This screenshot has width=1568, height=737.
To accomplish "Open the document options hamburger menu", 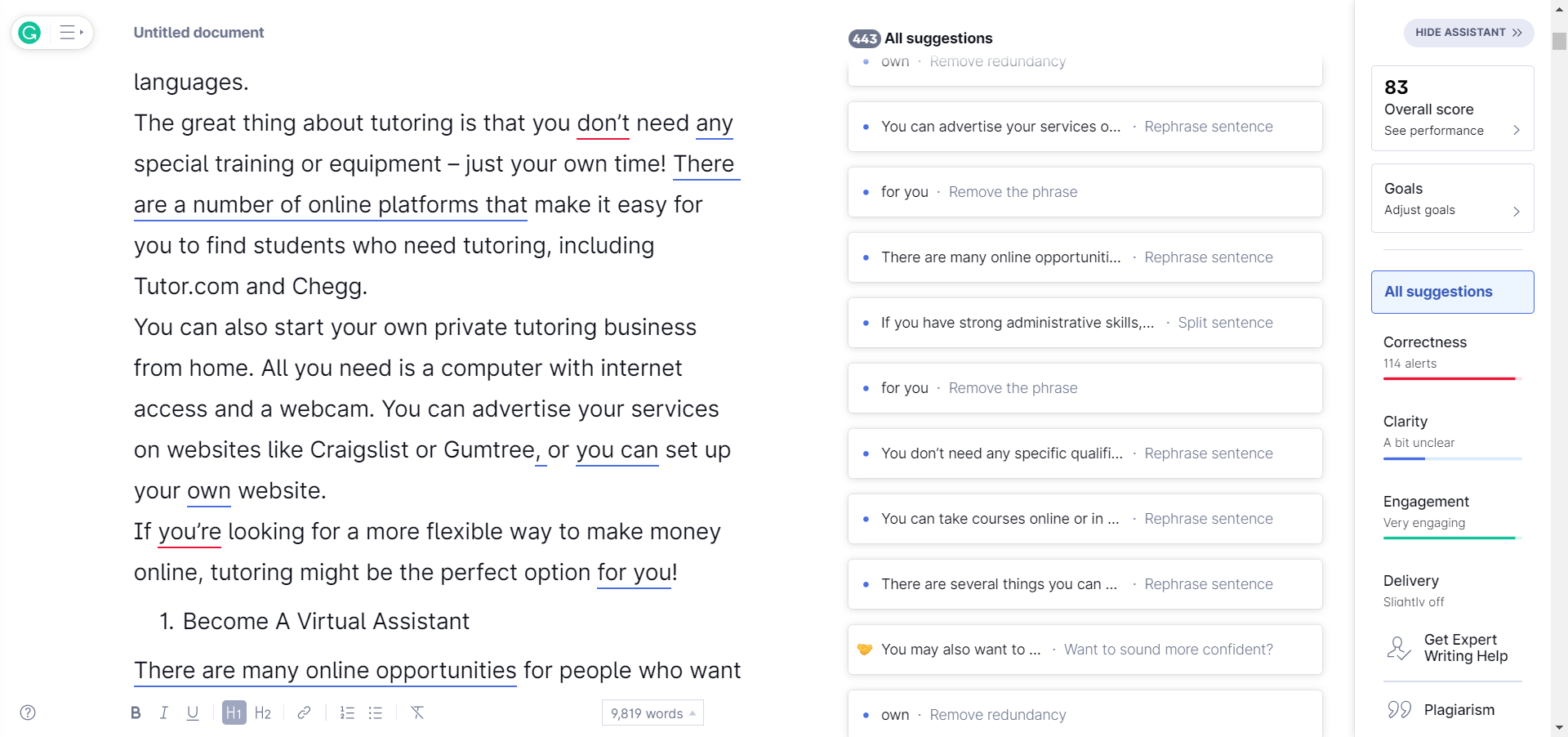I will click(x=69, y=31).
